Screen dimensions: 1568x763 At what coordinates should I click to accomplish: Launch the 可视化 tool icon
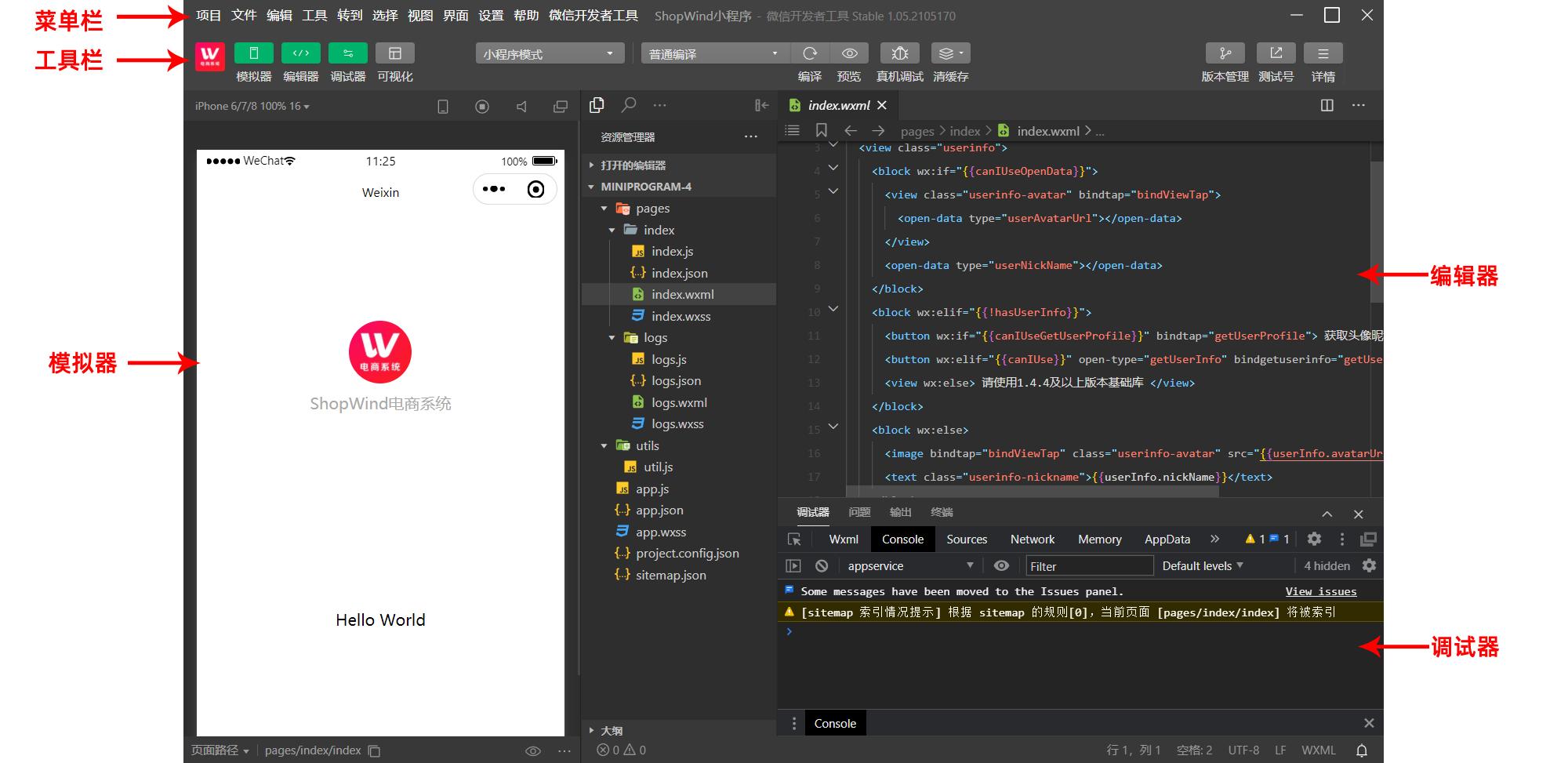[x=395, y=53]
